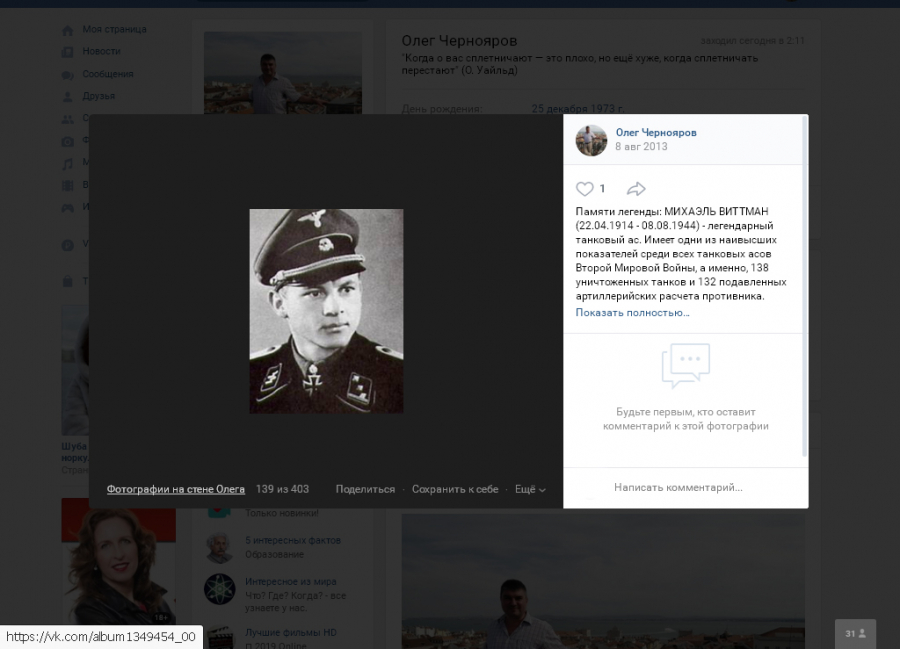900x649 pixels.
Task: Click the home icon beside Моя страница
Action: click(x=67, y=30)
